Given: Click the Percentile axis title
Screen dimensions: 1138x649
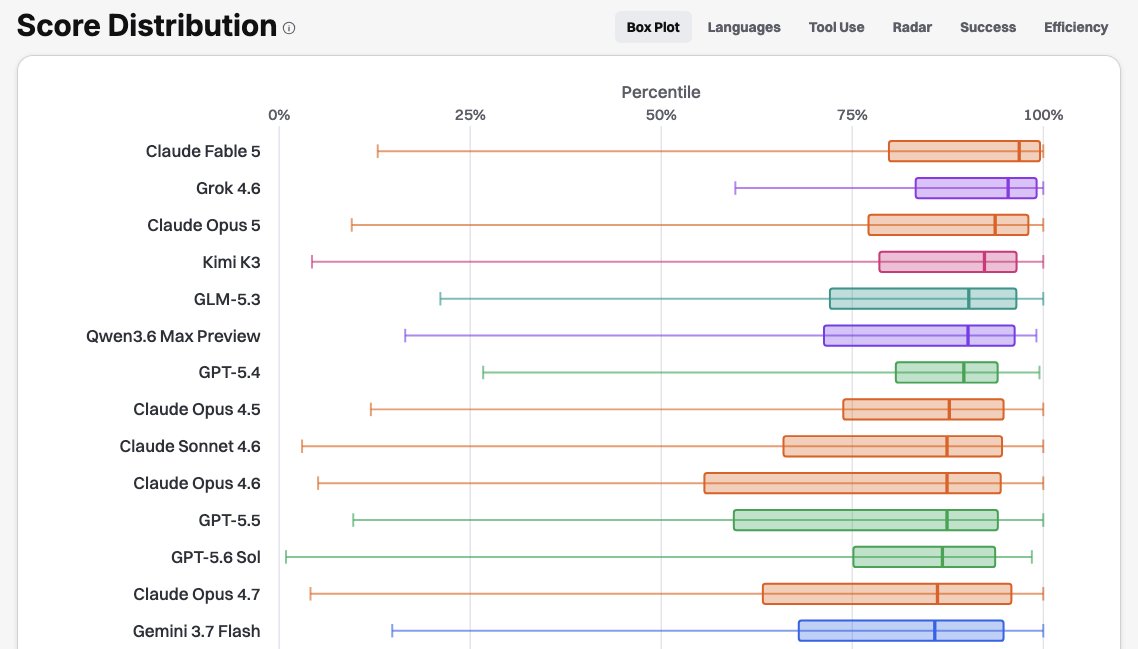Looking at the screenshot, I should coord(660,92).
